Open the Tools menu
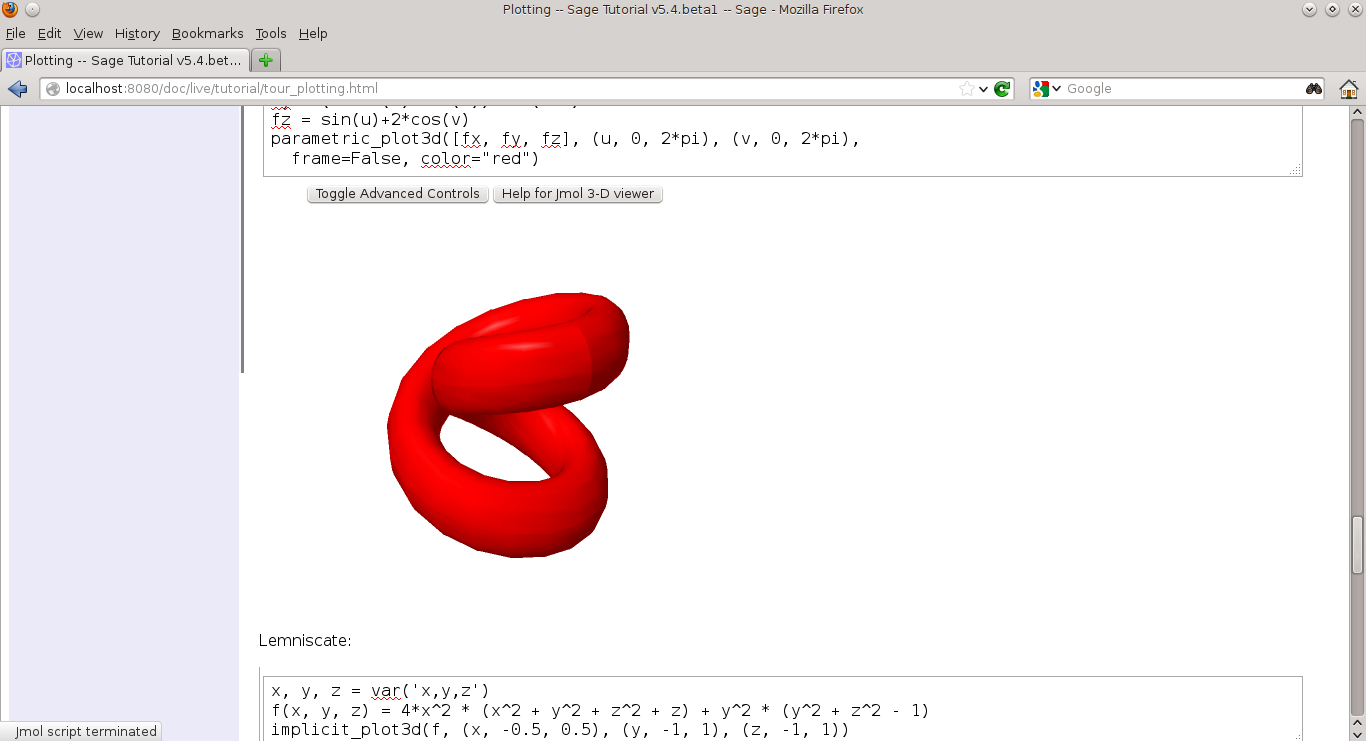The image size is (1366, 741). click(x=270, y=33)
